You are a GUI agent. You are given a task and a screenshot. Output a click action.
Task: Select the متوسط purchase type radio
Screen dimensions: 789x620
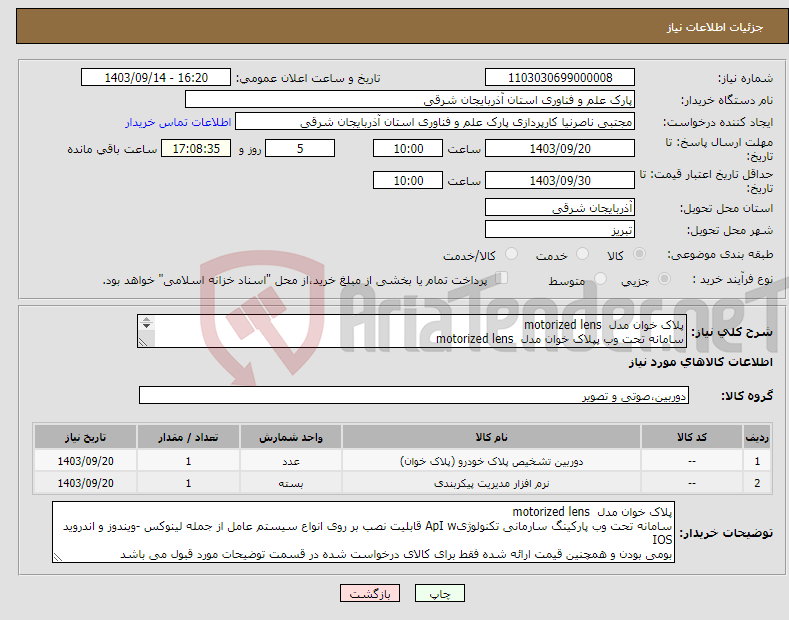pos(600,279)
